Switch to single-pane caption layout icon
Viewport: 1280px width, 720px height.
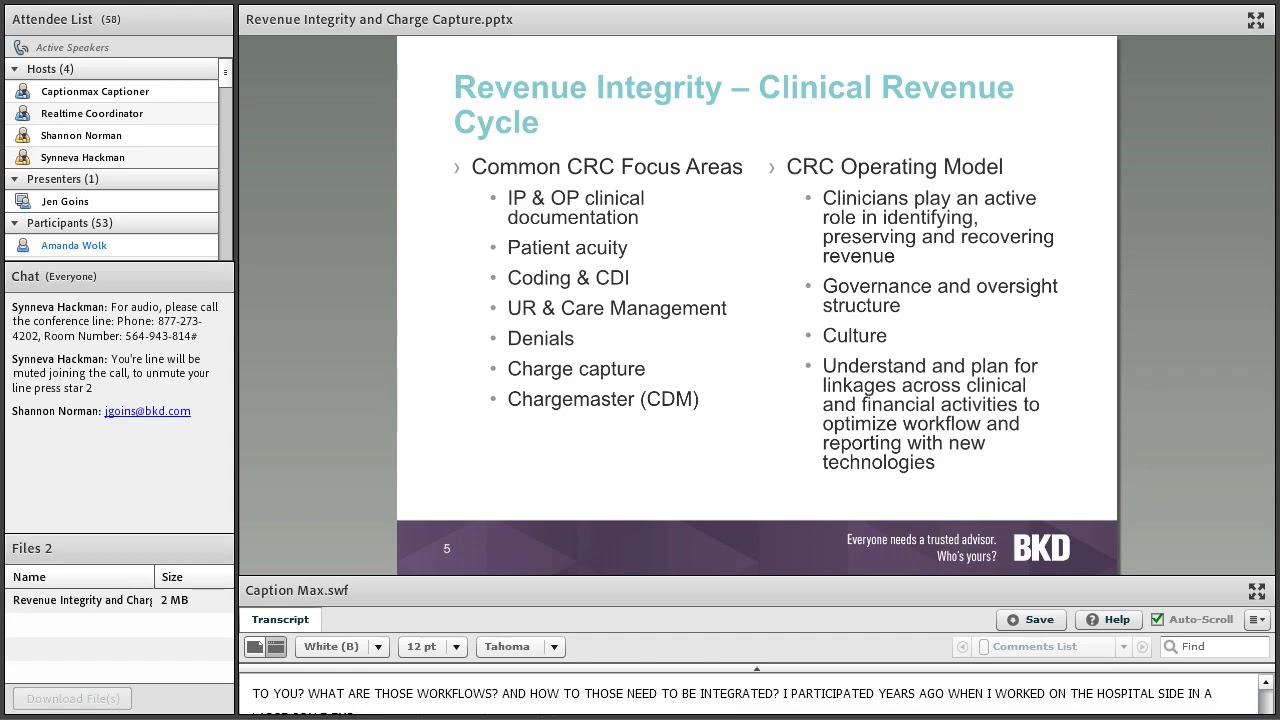coord(255,647)
